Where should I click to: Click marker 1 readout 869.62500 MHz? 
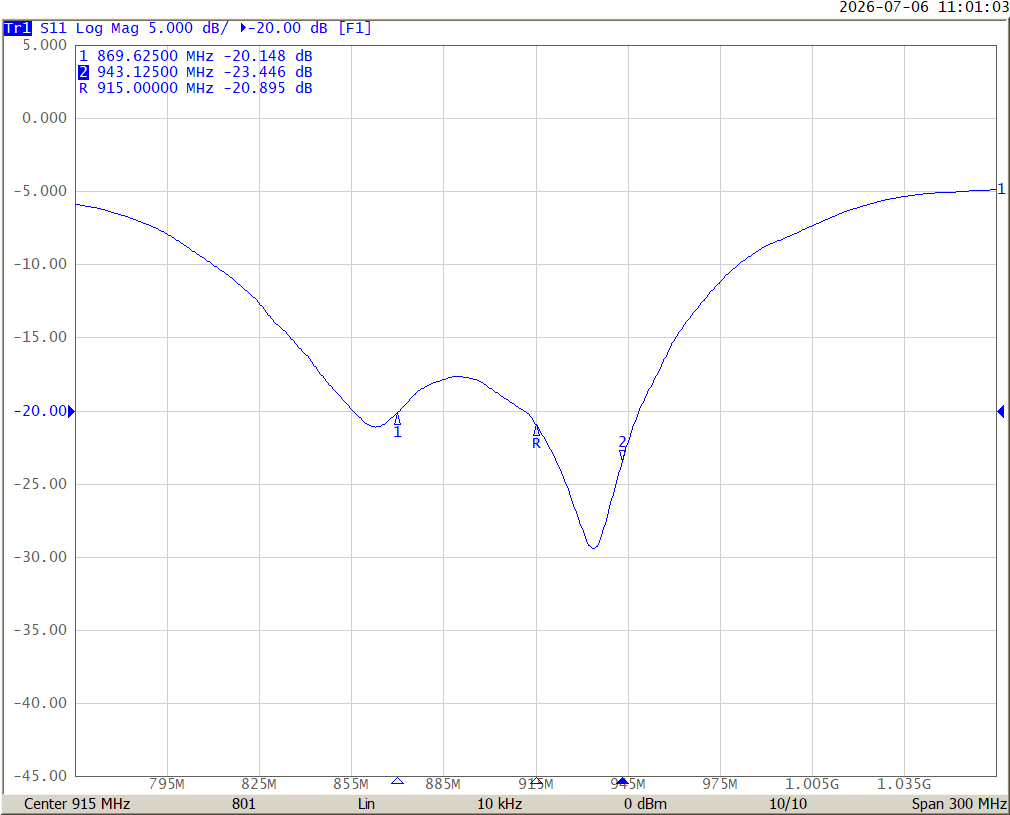(195, 56)
